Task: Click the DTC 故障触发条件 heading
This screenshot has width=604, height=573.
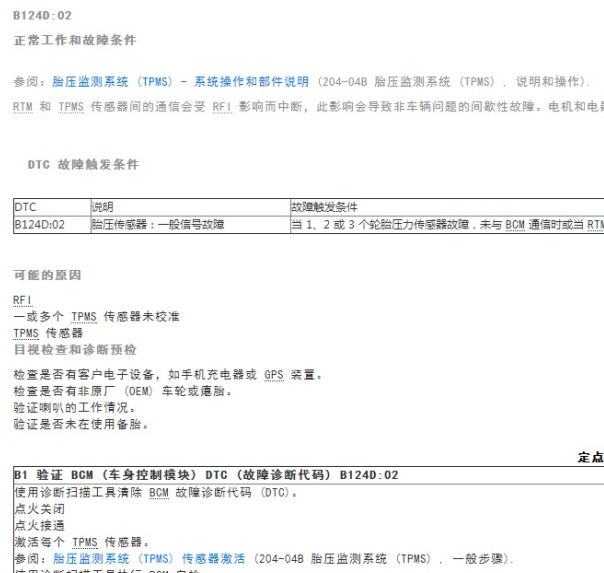Action: 83,164
